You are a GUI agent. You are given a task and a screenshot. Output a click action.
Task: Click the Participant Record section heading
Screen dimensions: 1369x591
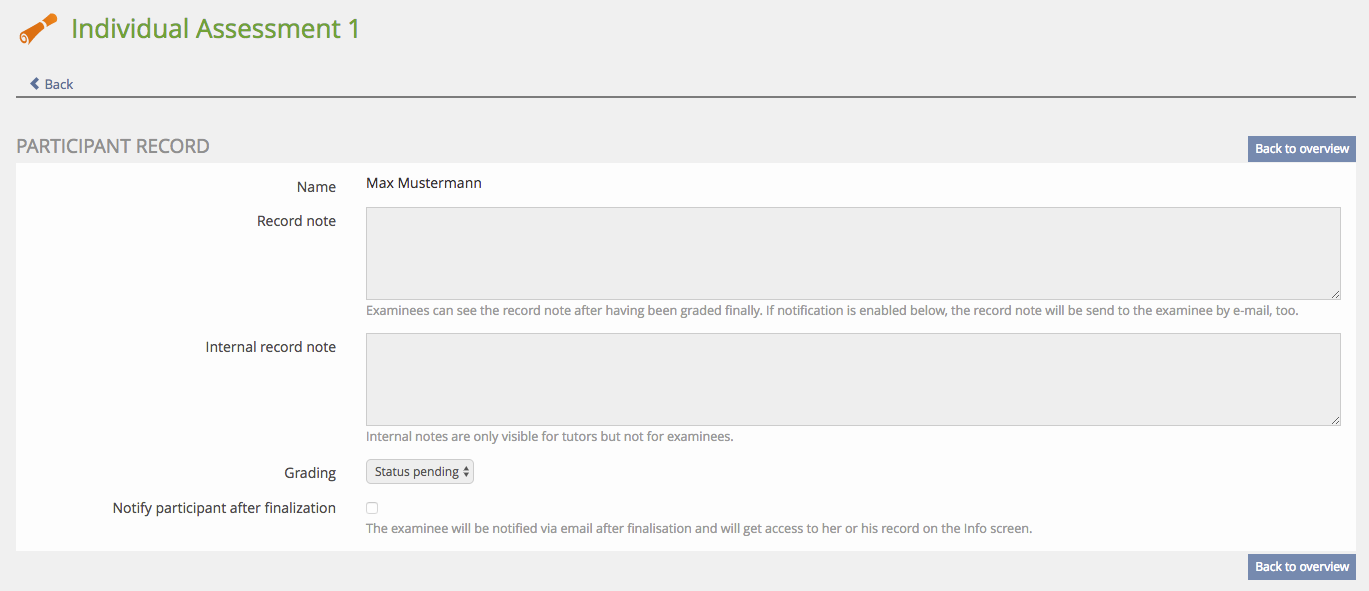pyautogui.click(x=113, y=146)
